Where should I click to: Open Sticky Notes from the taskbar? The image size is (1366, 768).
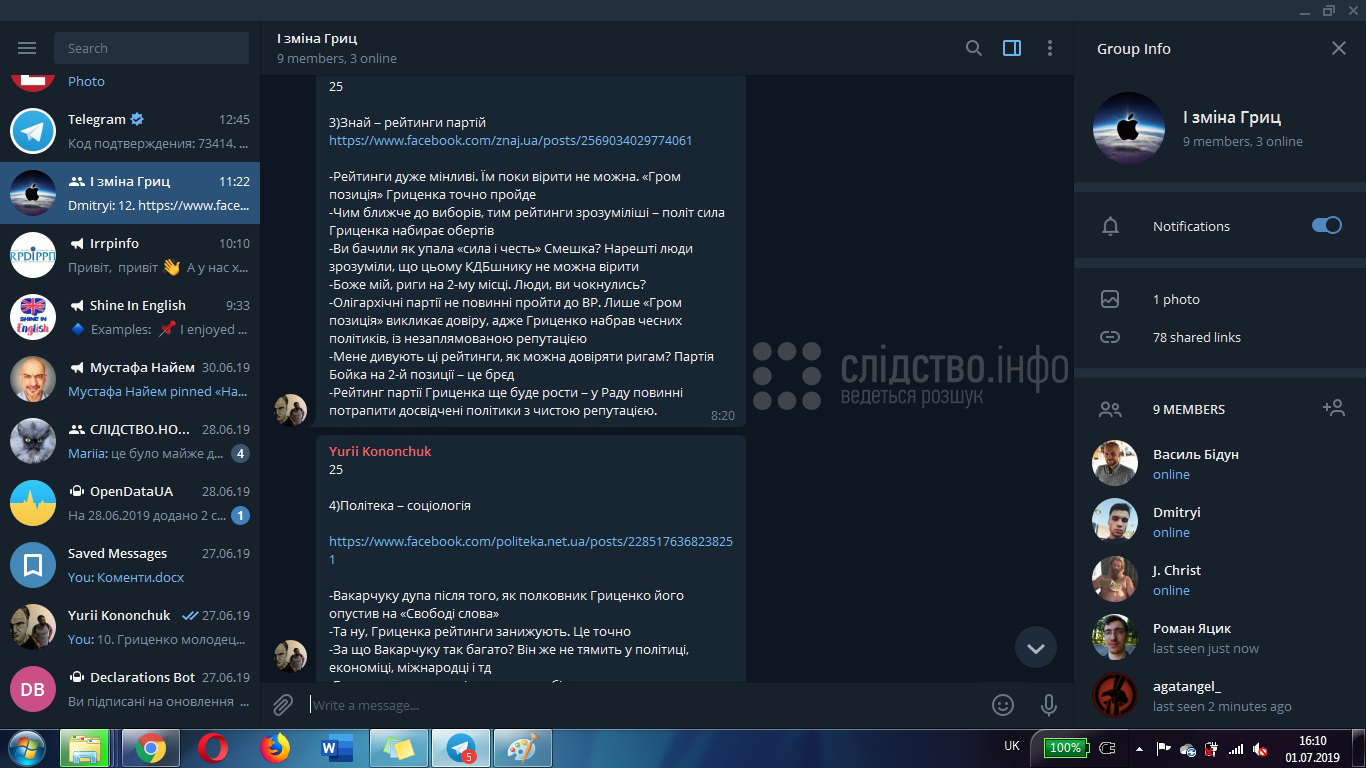click(x=399, y=748)
